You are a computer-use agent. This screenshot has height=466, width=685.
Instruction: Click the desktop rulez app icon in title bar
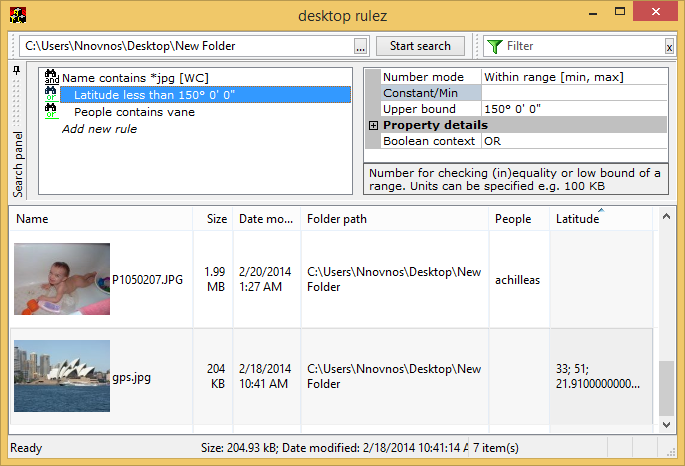pyautogui.click(x=17, y=15)
